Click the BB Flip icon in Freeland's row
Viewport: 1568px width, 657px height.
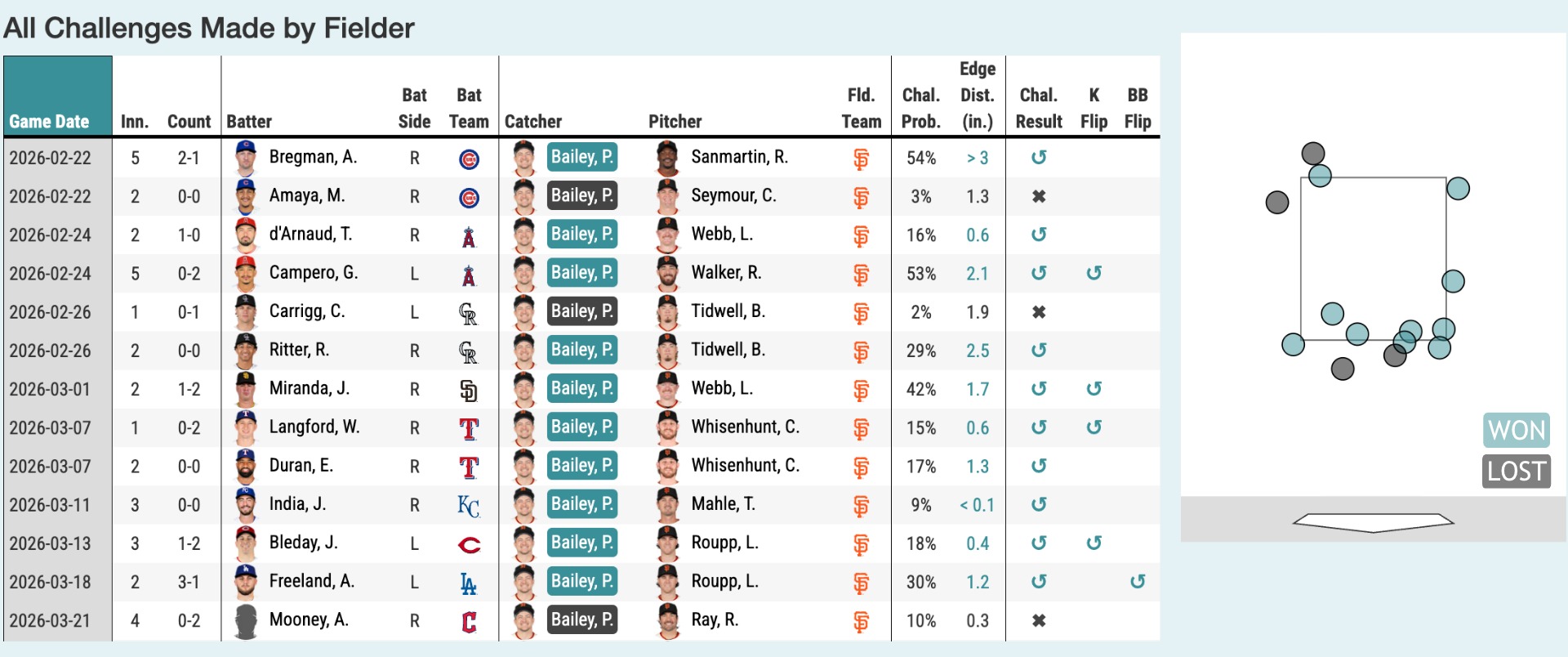(x=1138, y=582)
